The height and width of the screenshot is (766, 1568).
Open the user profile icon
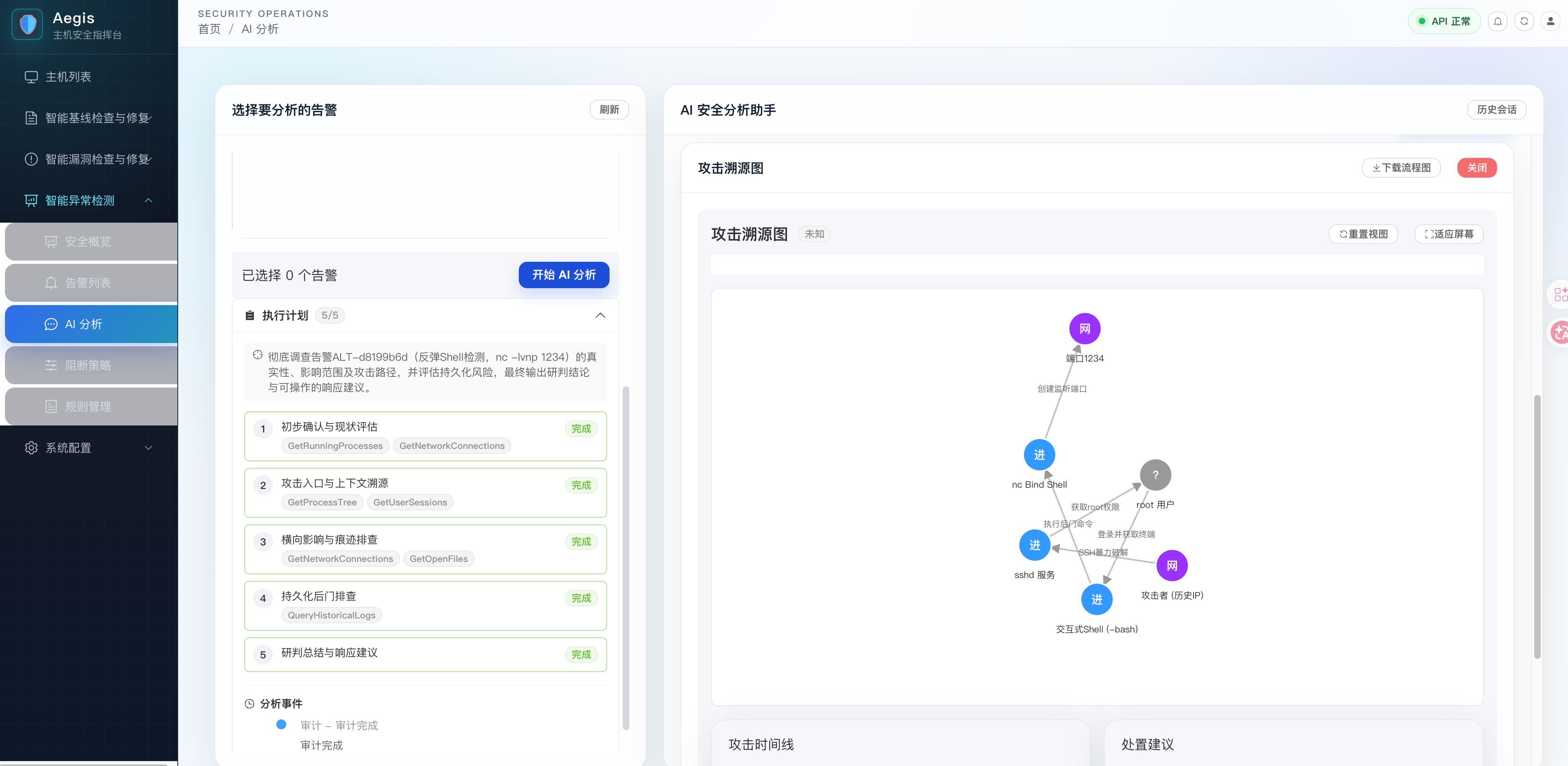[1550, 21]
